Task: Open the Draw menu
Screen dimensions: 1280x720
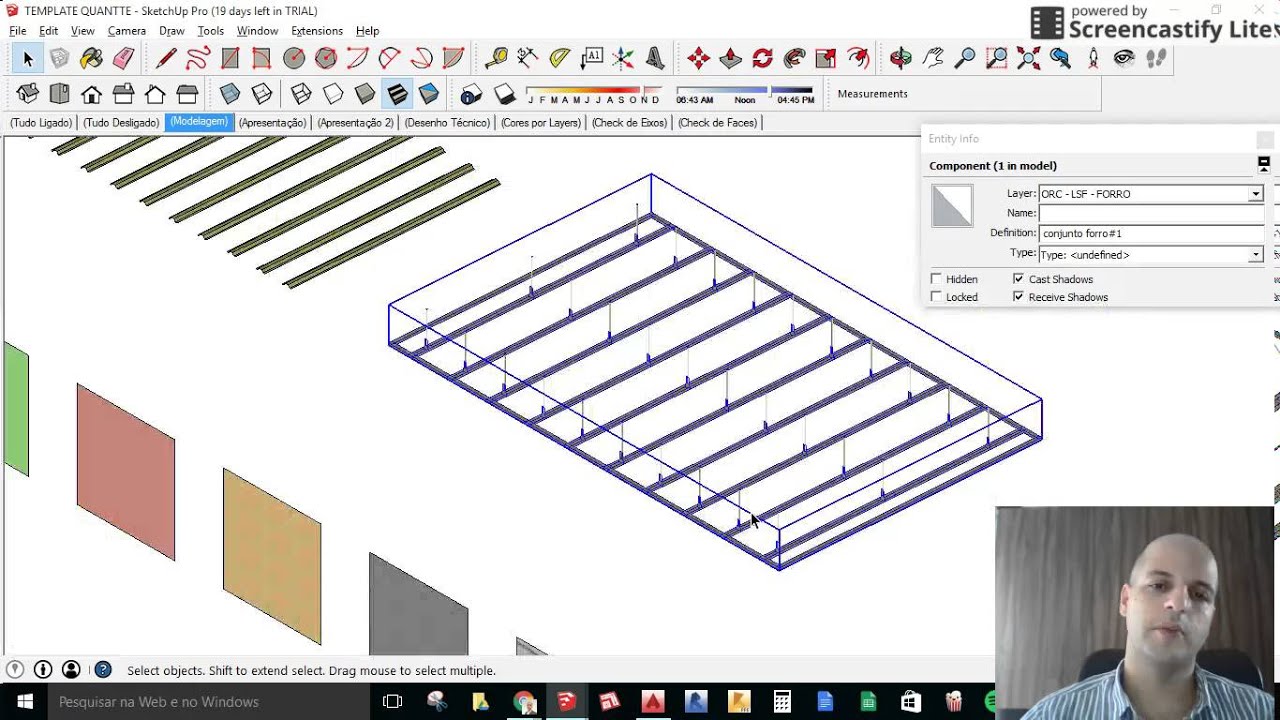Action: click(172, 31)
